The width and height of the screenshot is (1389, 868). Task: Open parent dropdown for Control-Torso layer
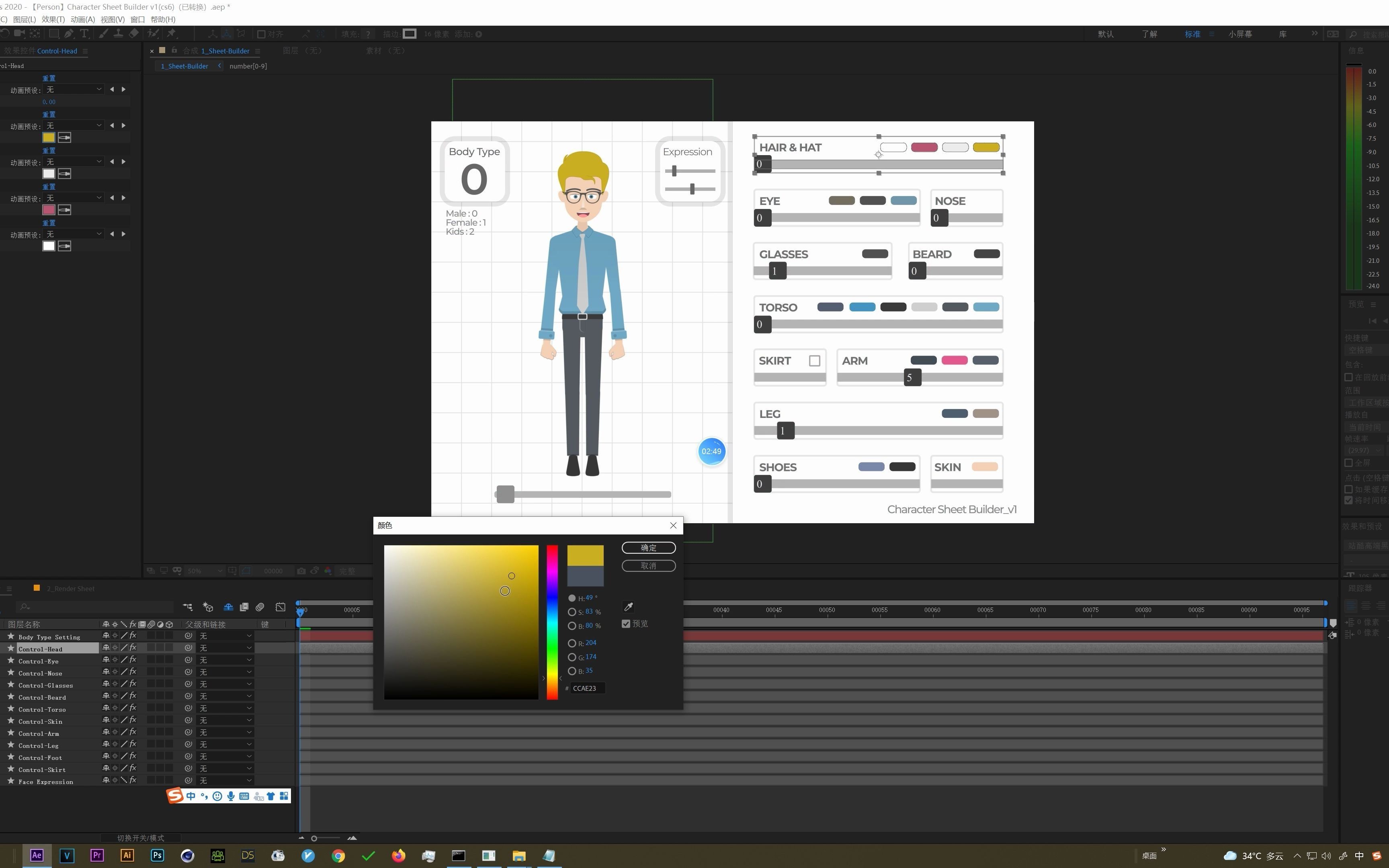coord(225,709)
